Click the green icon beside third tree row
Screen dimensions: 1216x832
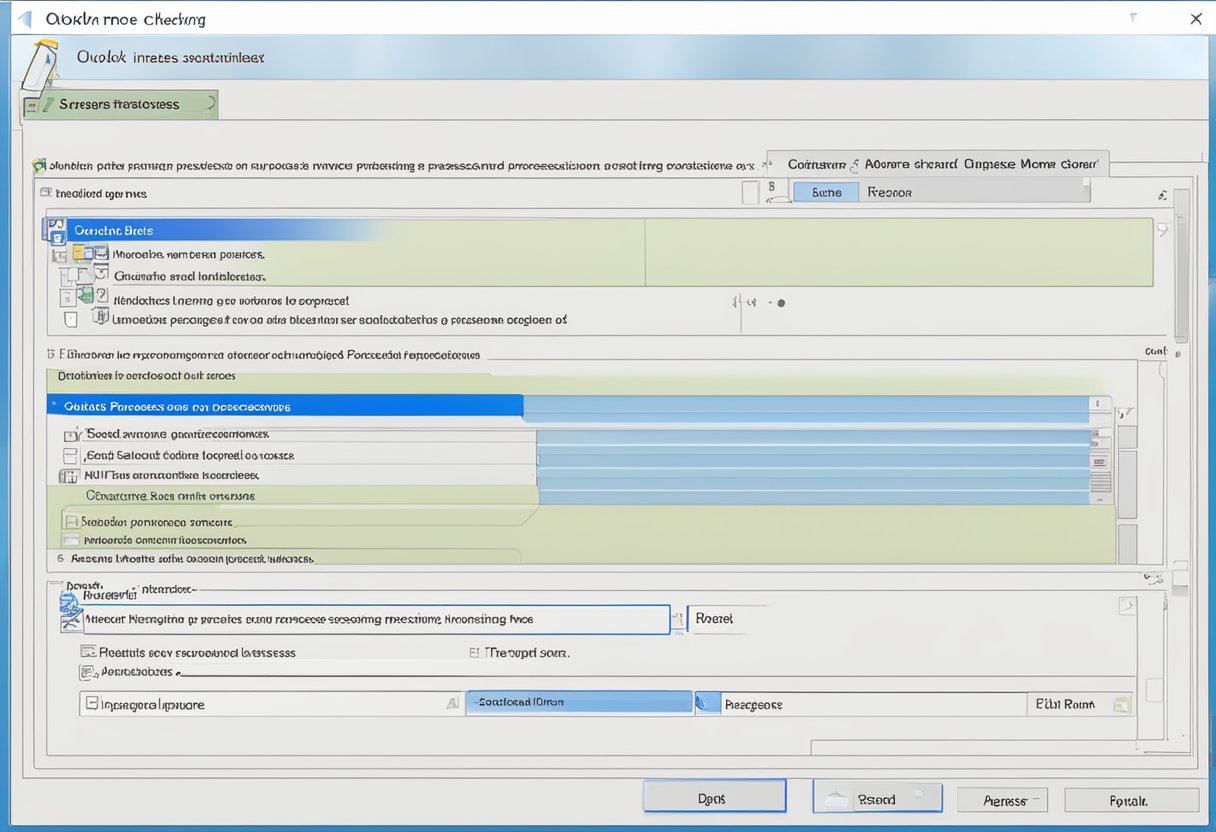point(85,295)
